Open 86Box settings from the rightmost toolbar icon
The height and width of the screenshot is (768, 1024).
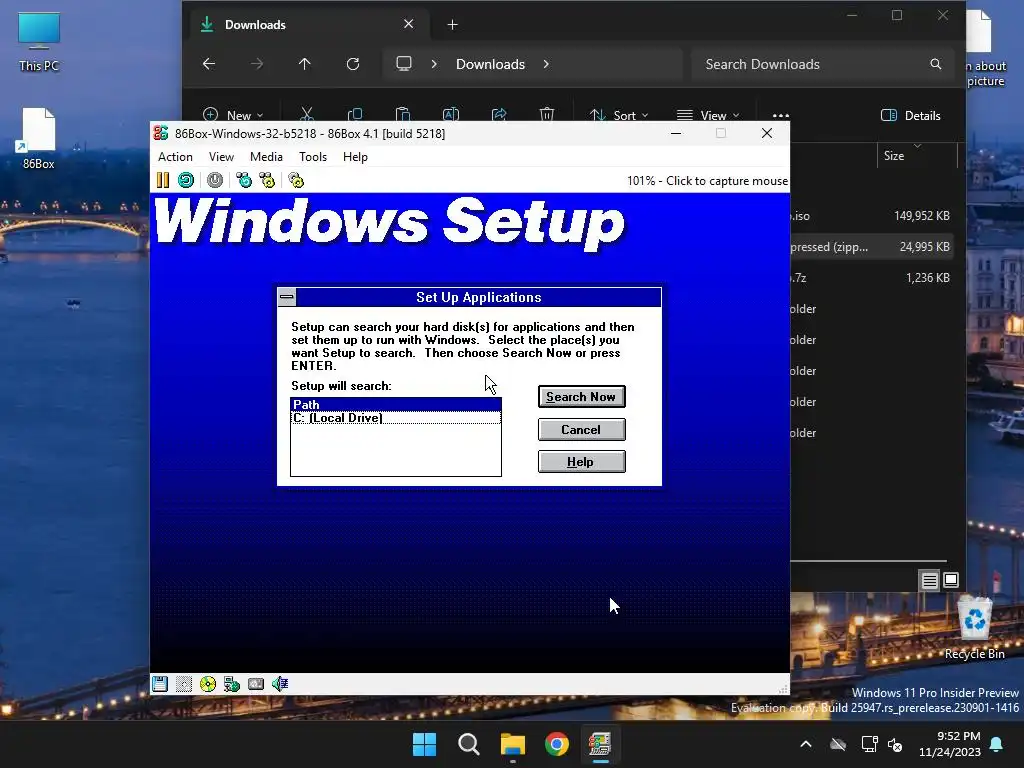pos(296,180)
